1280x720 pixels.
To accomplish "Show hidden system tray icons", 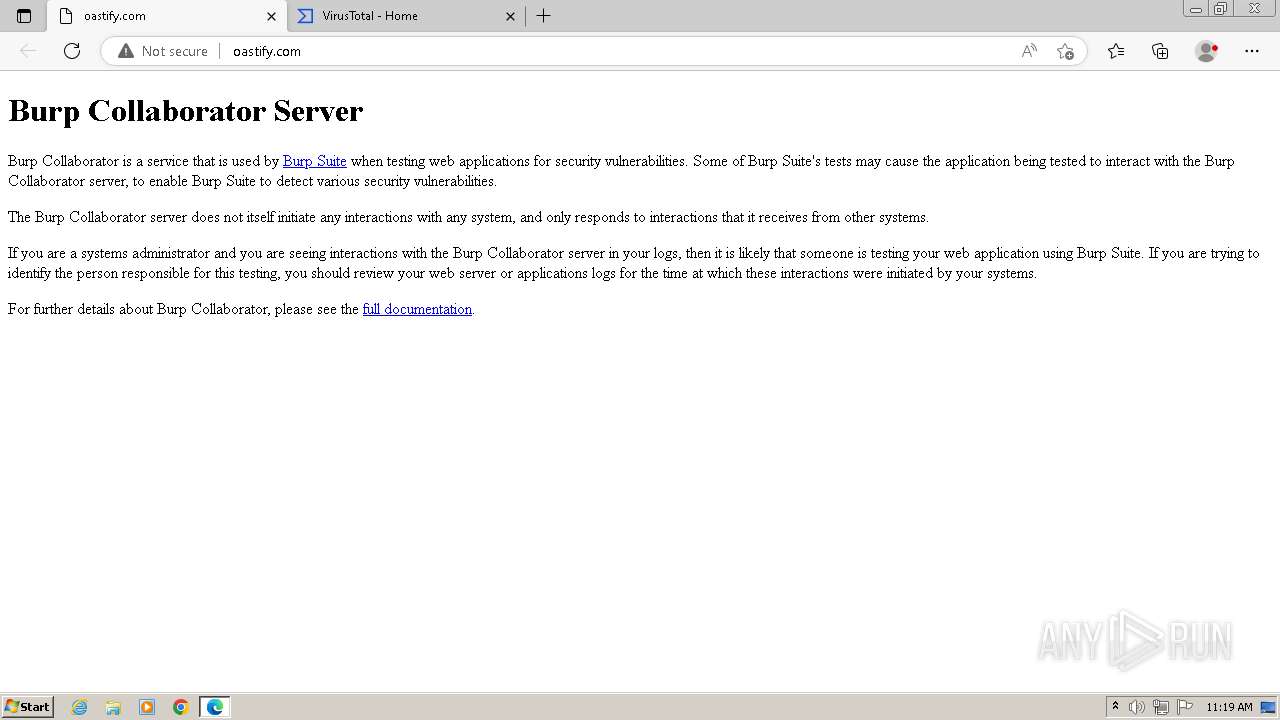I will 1116,707.
